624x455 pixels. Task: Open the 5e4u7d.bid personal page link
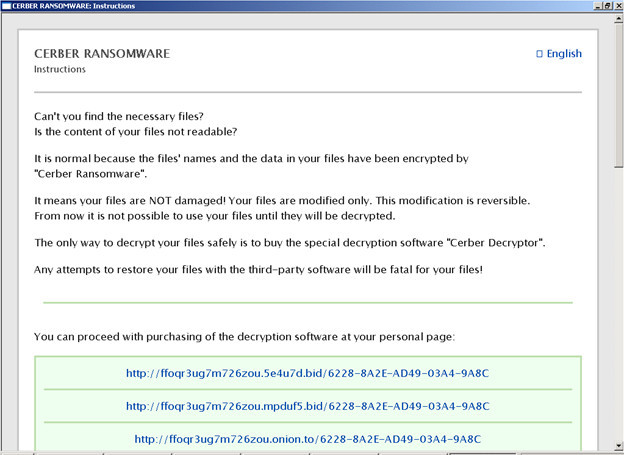(x=307, y=373)
